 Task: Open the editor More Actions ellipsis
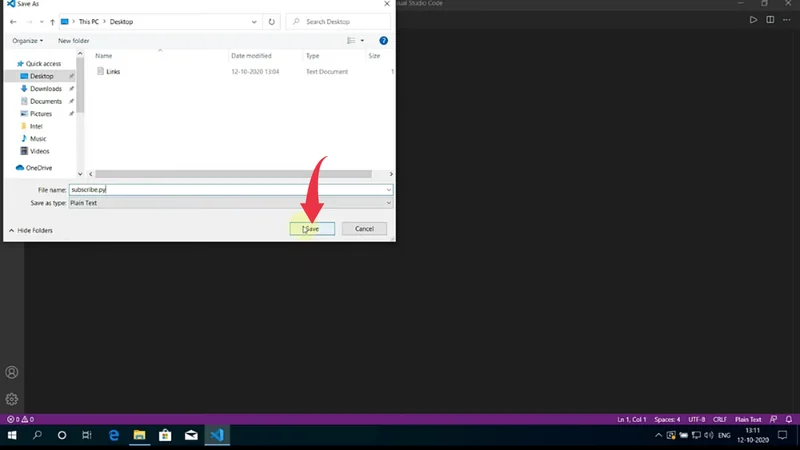tap(787, 20)
